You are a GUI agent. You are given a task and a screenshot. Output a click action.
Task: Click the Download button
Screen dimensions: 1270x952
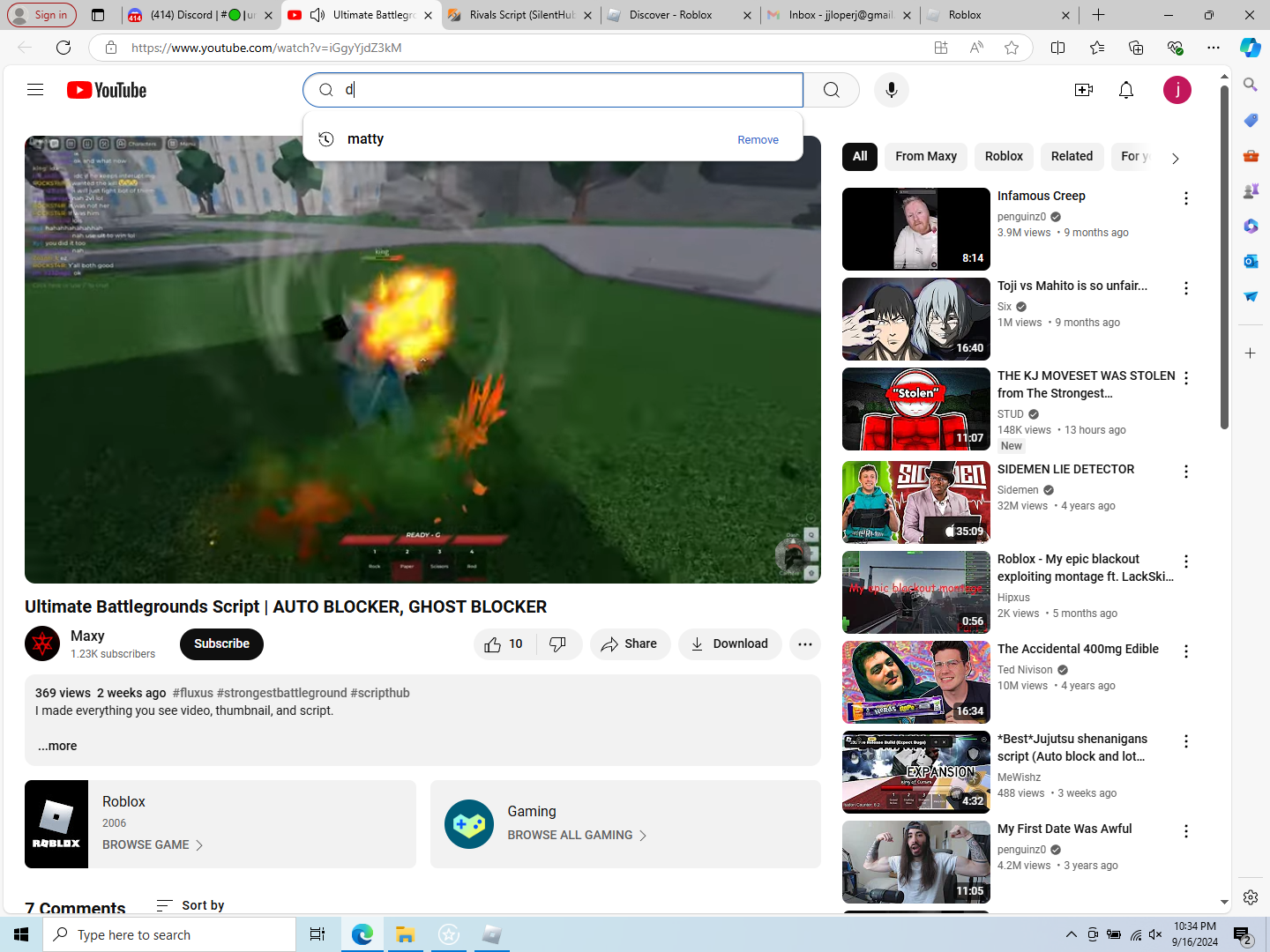[730, 644]
